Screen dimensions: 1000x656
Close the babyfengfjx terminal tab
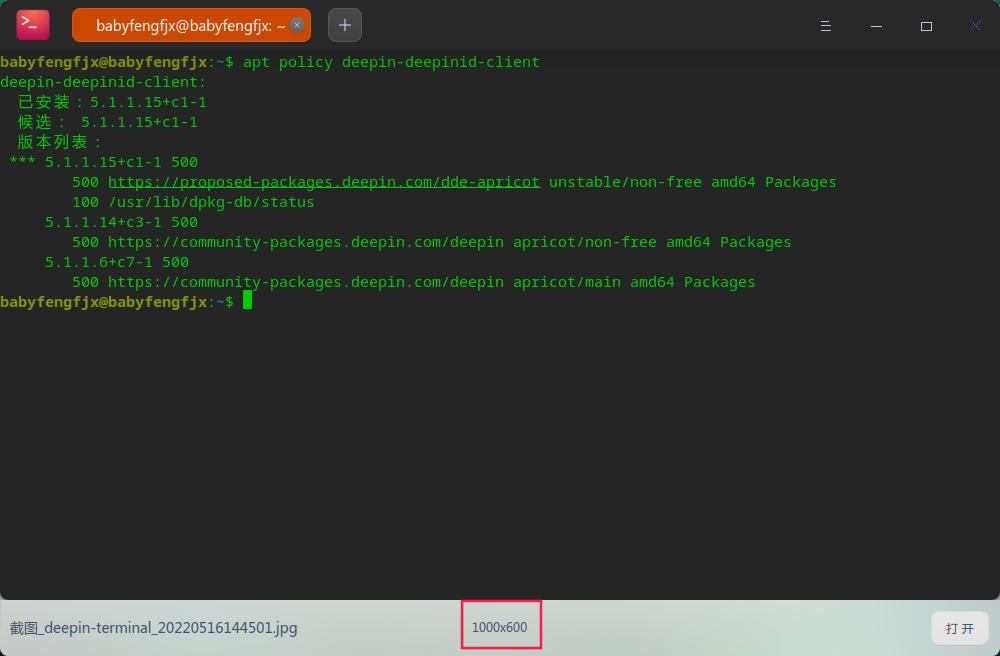coord(297,26)
